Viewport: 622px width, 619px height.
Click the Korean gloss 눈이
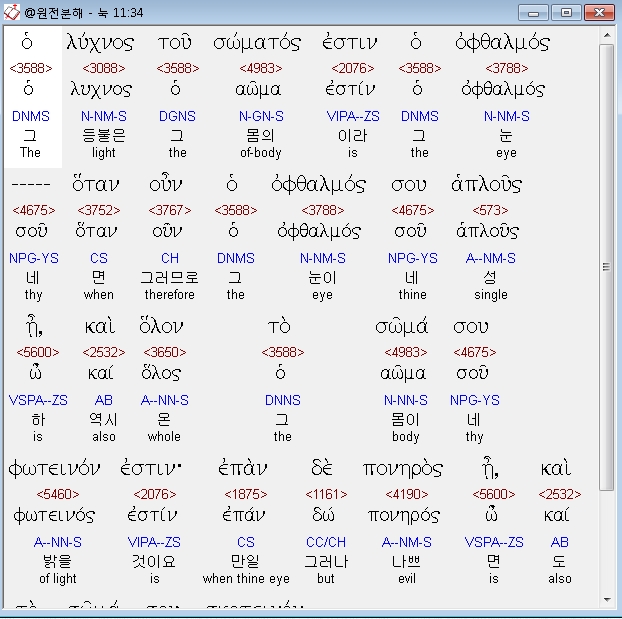[x=322, y=277]
